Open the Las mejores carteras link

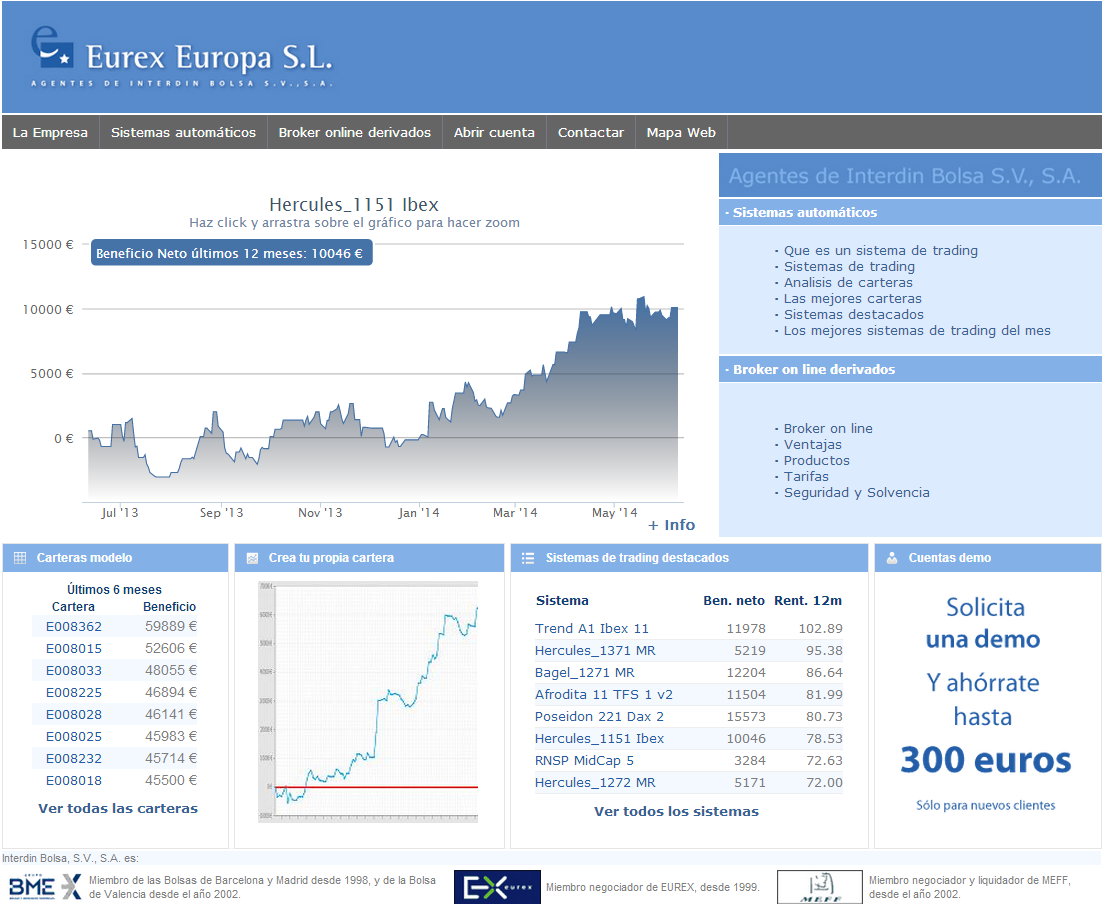[x=853, y=298]
